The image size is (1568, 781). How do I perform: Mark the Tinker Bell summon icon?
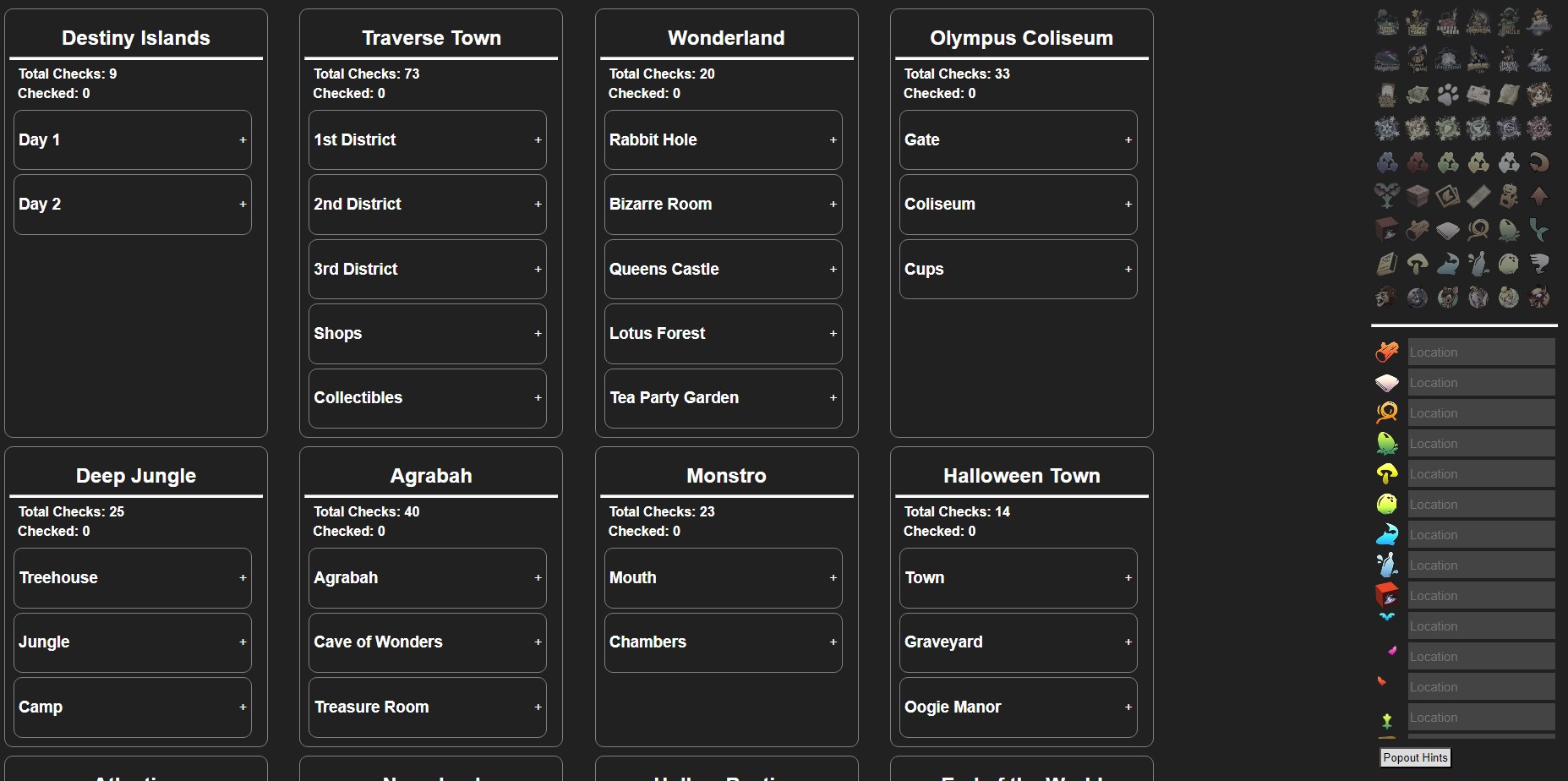[x=1509, y=298]
